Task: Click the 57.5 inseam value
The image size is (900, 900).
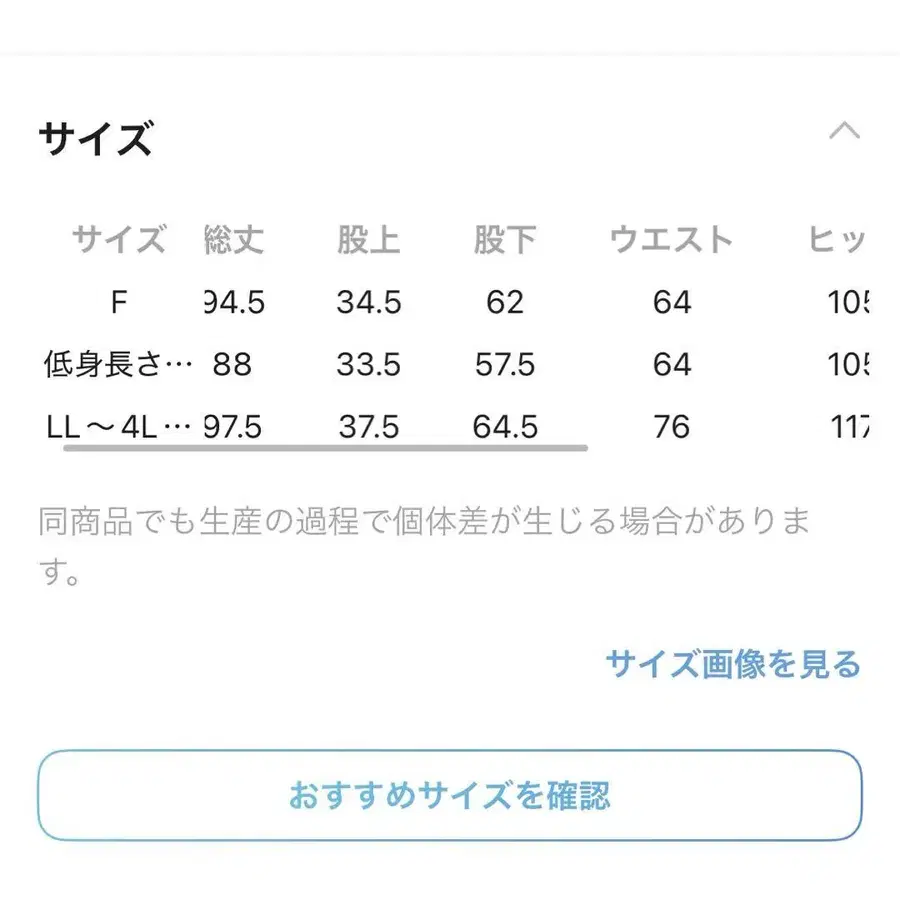Action: 505,365
